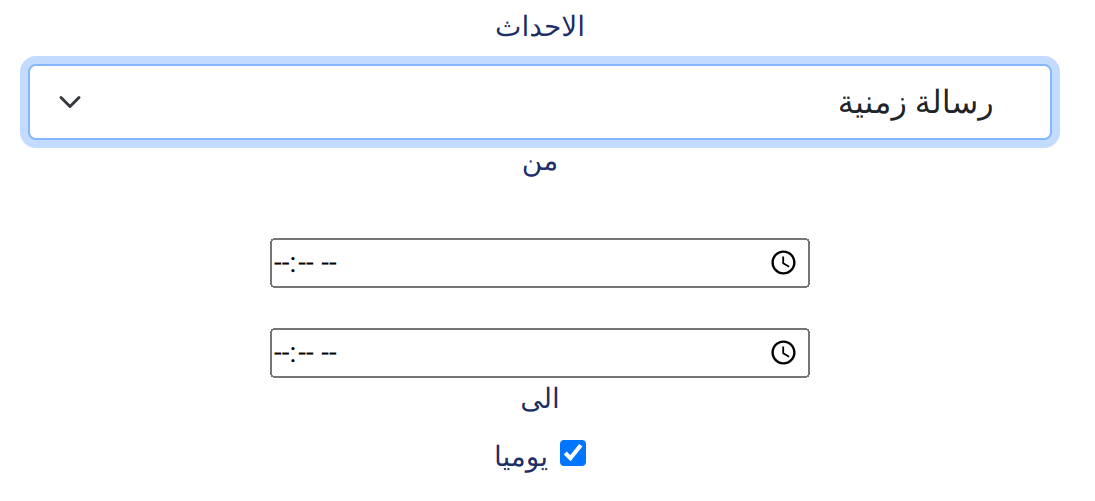Click the يوميا label text beside the checkbox
The width and height of the screenshot is (1095, 501).
click(522, 456)
